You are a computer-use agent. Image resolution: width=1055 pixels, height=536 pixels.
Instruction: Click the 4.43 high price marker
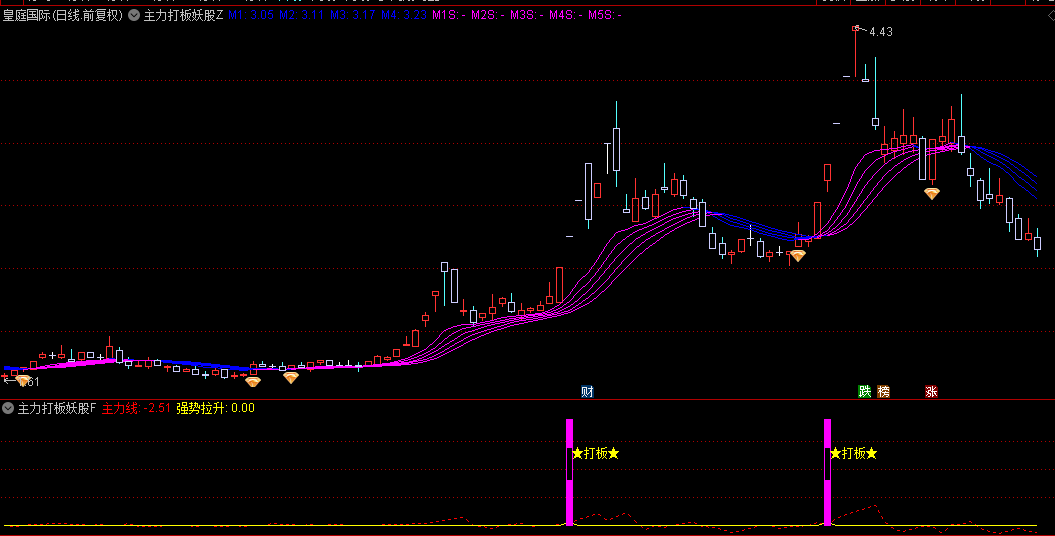pyautogui.click(x=880, y=32)
